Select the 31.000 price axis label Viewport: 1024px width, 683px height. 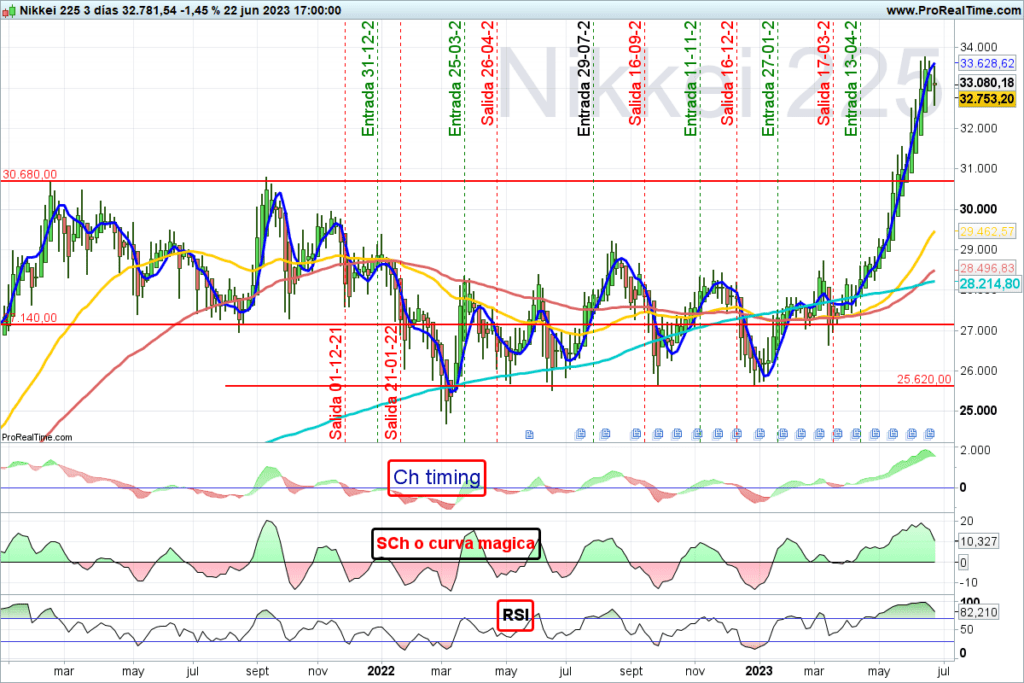pos(978,168)
